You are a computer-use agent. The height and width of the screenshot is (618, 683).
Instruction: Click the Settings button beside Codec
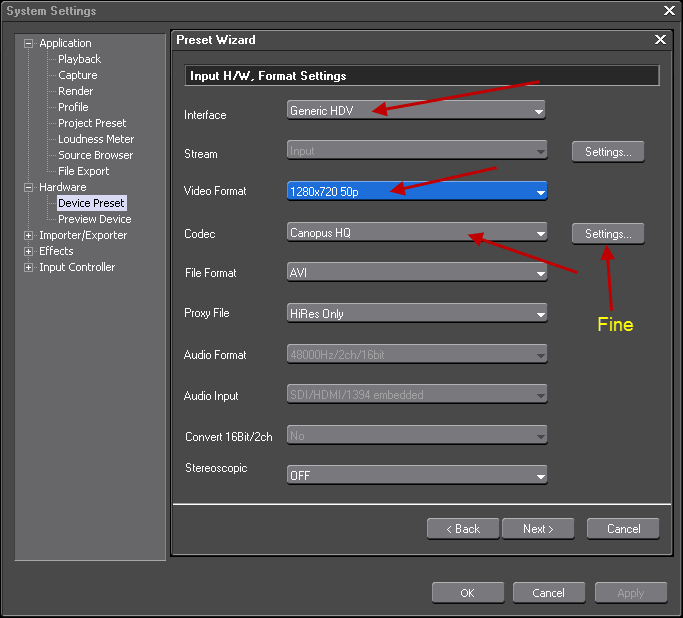click(608, 234)
